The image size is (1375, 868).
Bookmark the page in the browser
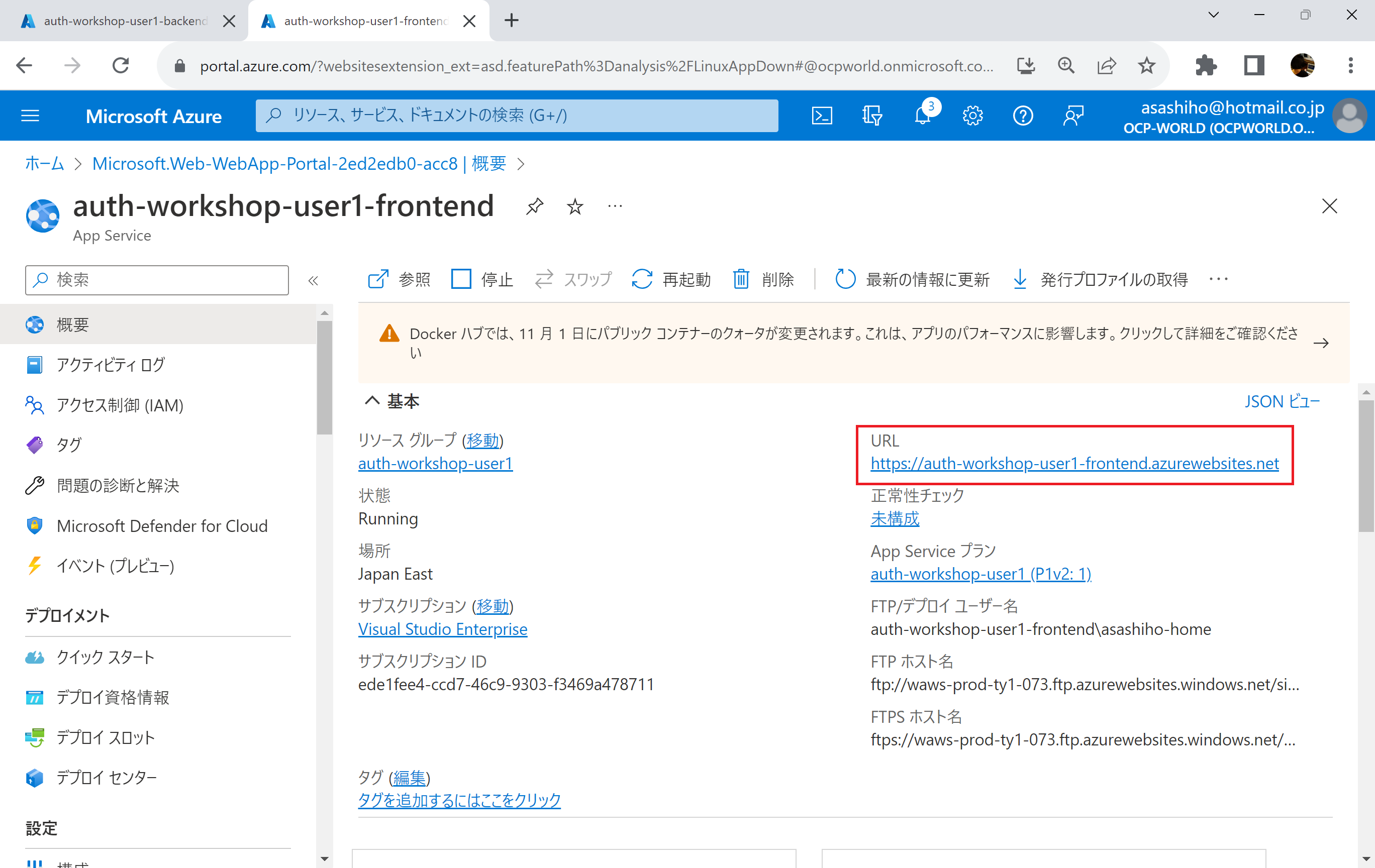(x=1147, y=65)
